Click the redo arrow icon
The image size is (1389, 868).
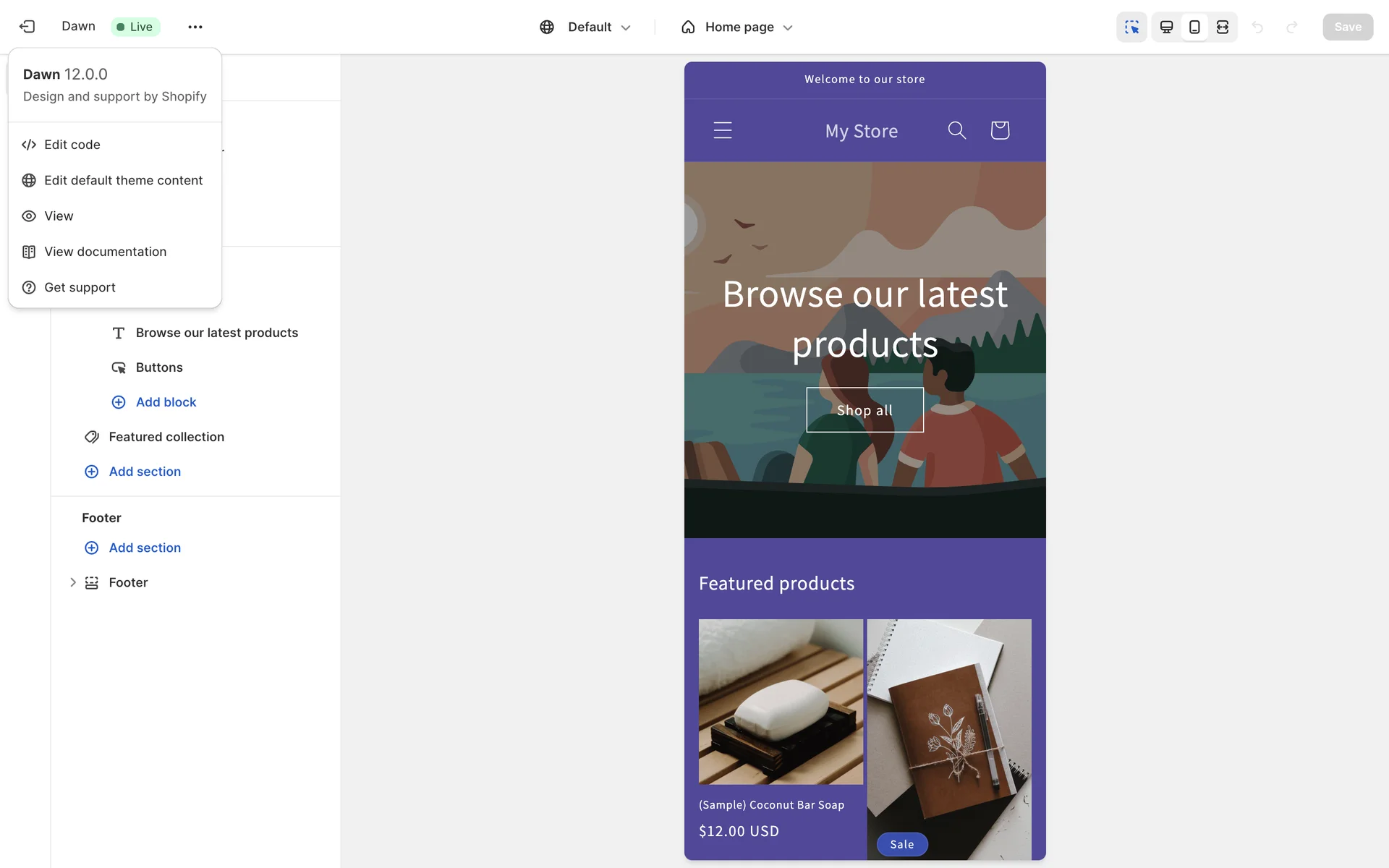tap(1291, 27)
